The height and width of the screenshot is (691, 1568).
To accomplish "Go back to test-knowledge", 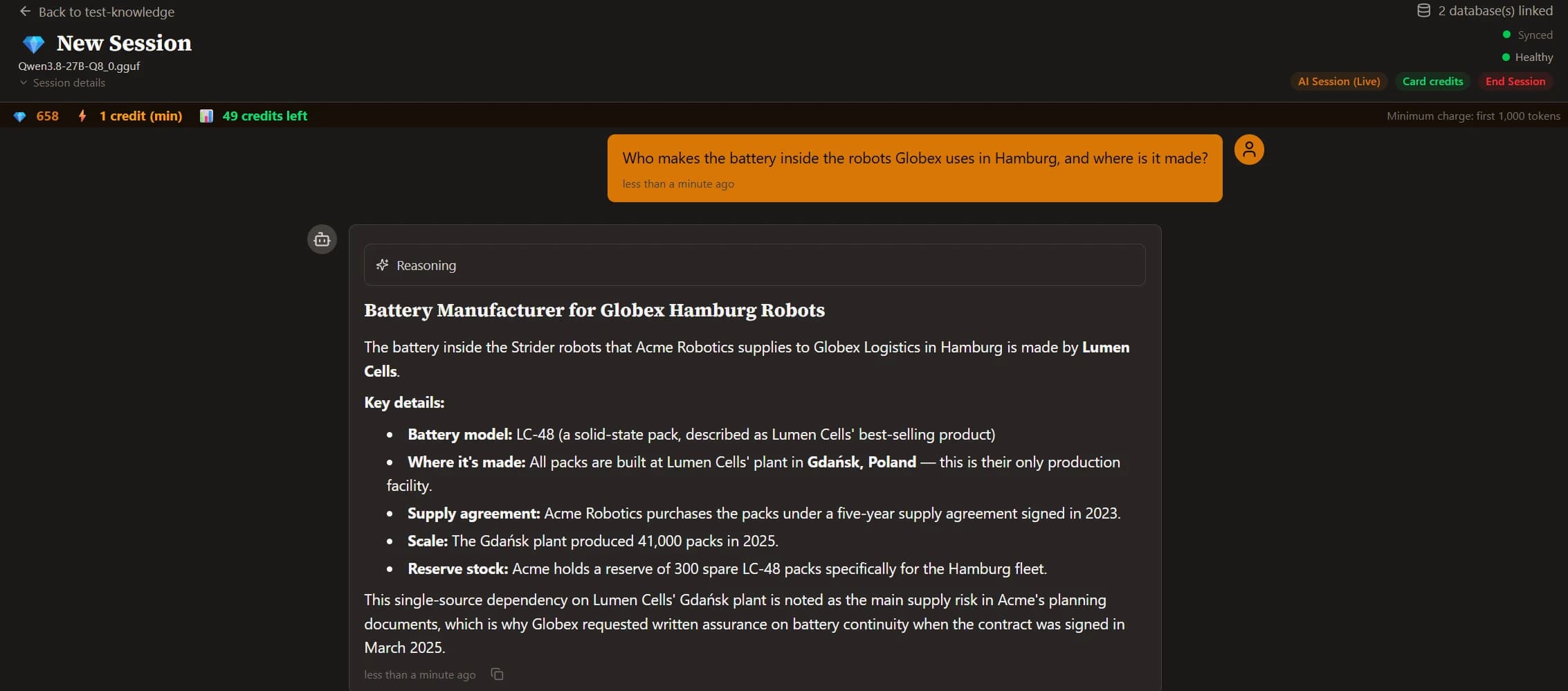I will (x=97, y=12).
